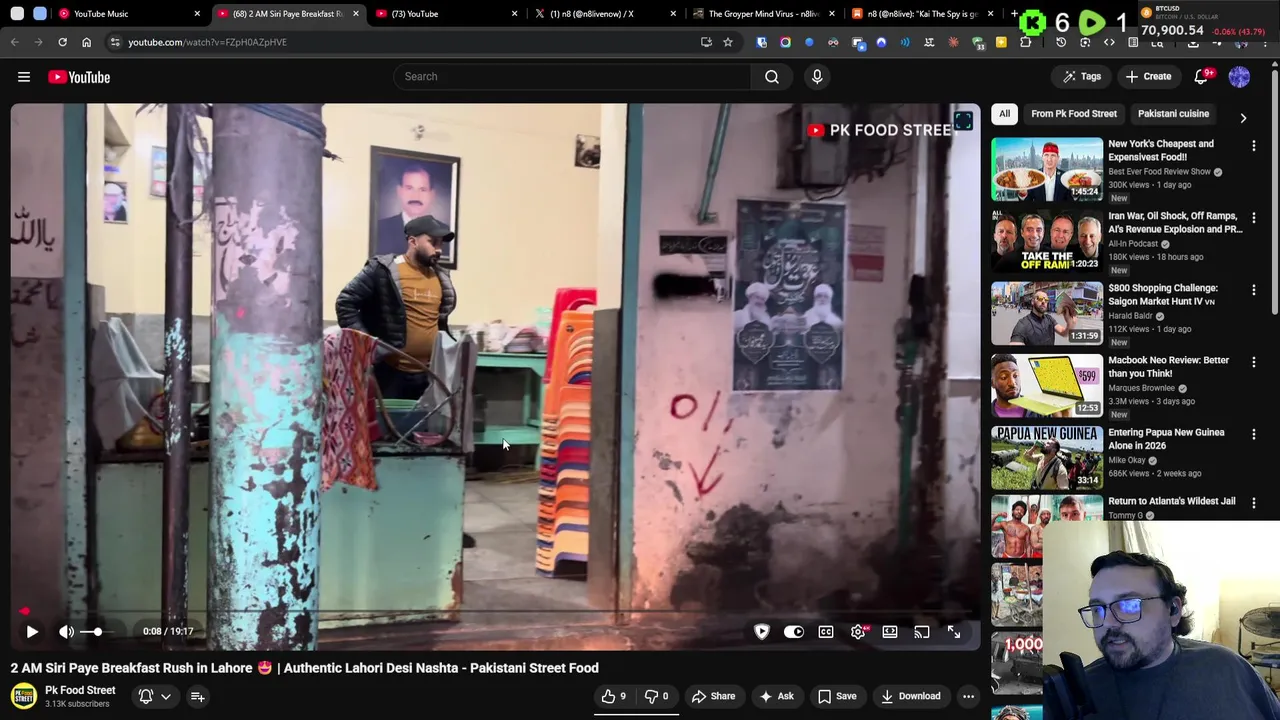
Task: Click the add-to-queue icon near channel name
Action: [198, 697]
